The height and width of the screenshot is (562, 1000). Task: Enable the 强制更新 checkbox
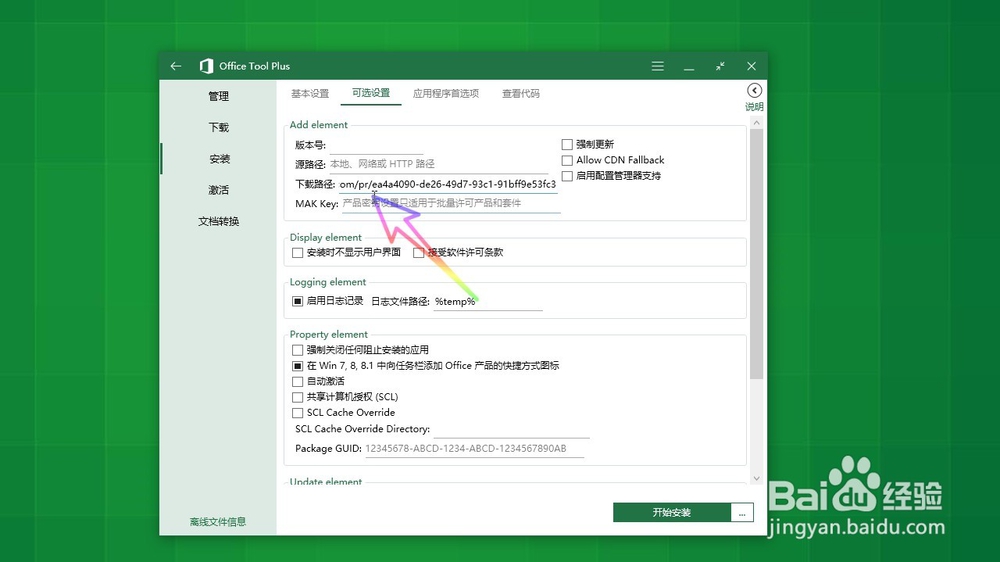(567, 144)
